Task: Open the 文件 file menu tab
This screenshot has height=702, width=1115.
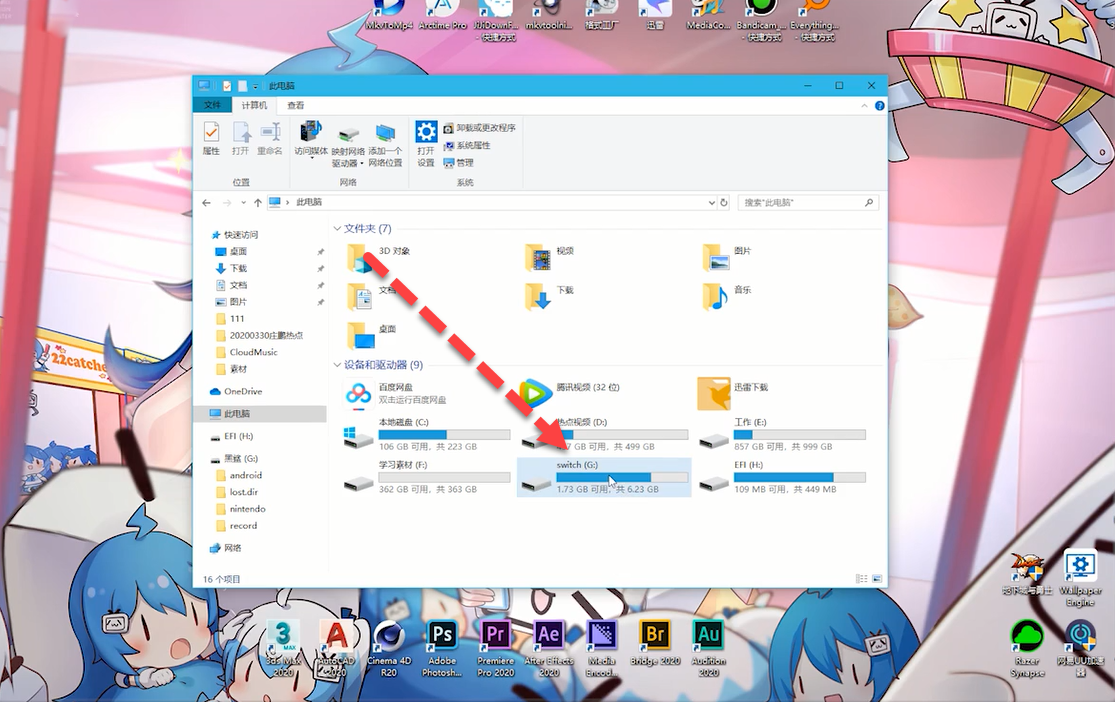Action: coord(212,105)
